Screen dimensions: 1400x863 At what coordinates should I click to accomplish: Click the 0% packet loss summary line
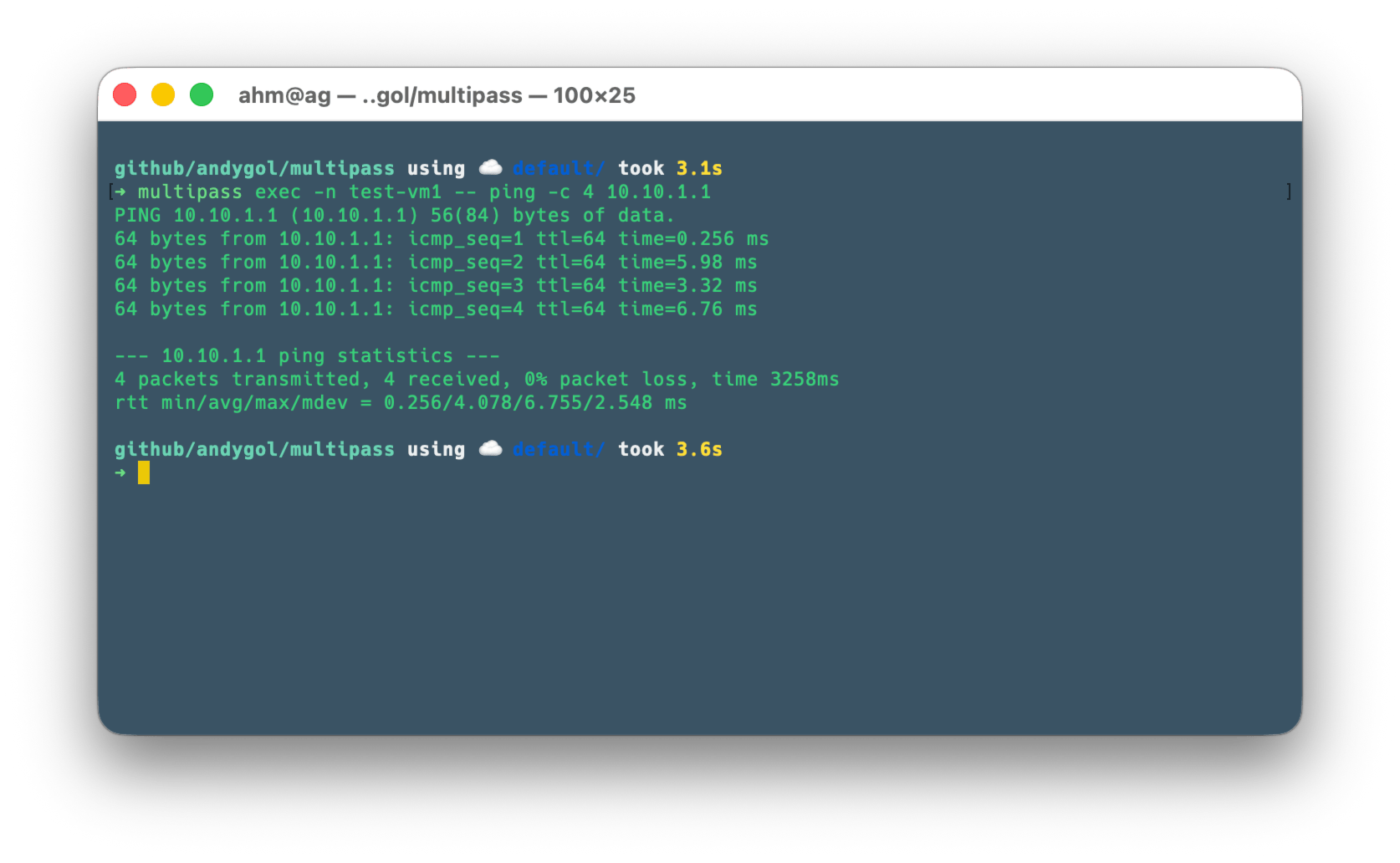(x=477, y=379)
